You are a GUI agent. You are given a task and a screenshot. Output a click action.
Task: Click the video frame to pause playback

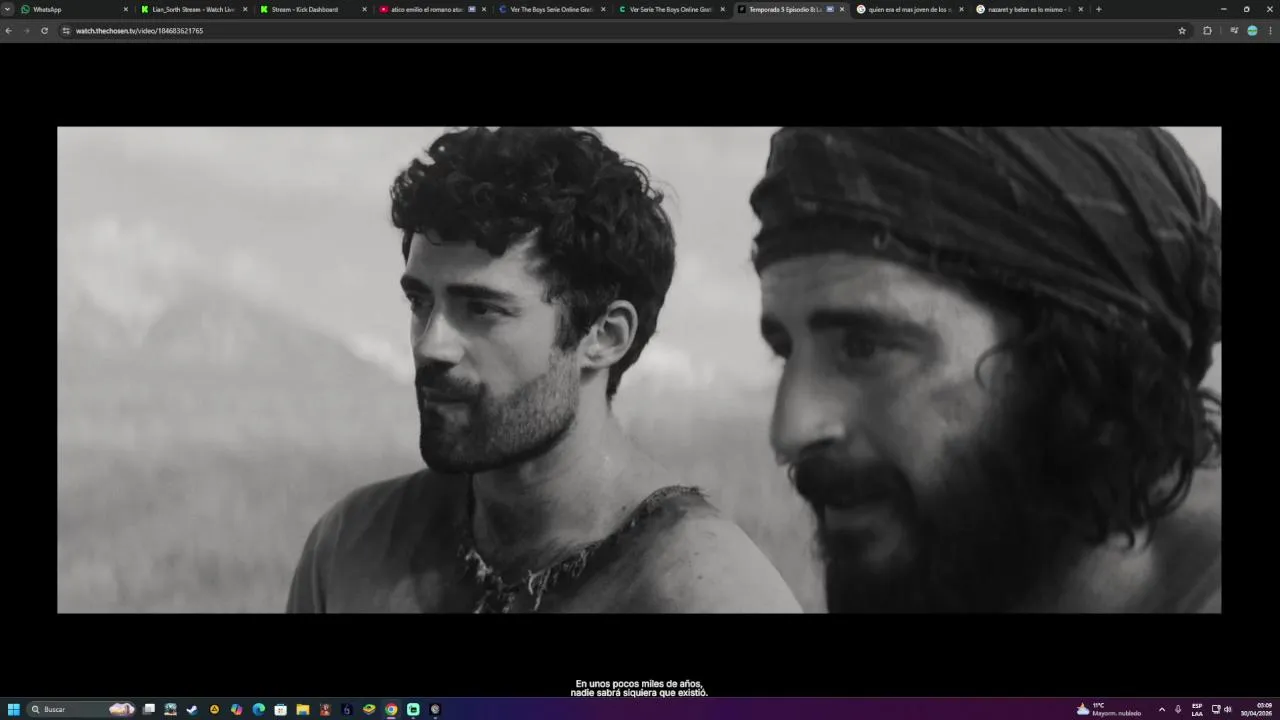639,369
